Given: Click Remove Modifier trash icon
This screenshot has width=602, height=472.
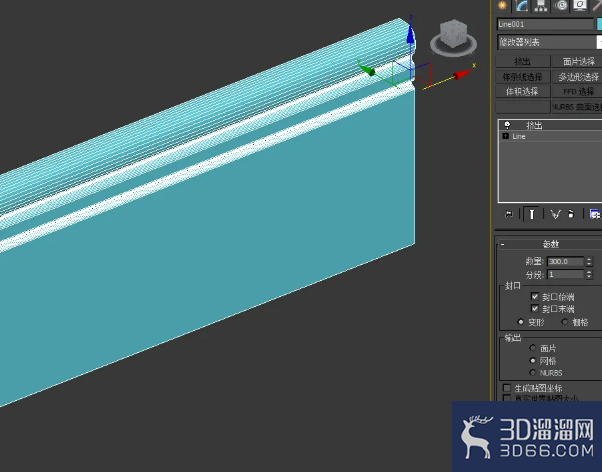Looking at the screenshot, I should point(571,214).
